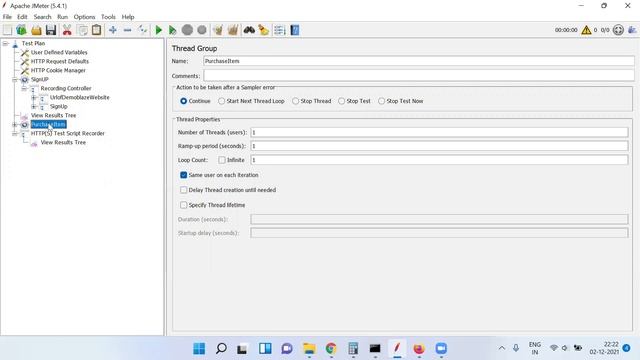Click Start no pauses icon
640x360 pixels.
point(172,30)
